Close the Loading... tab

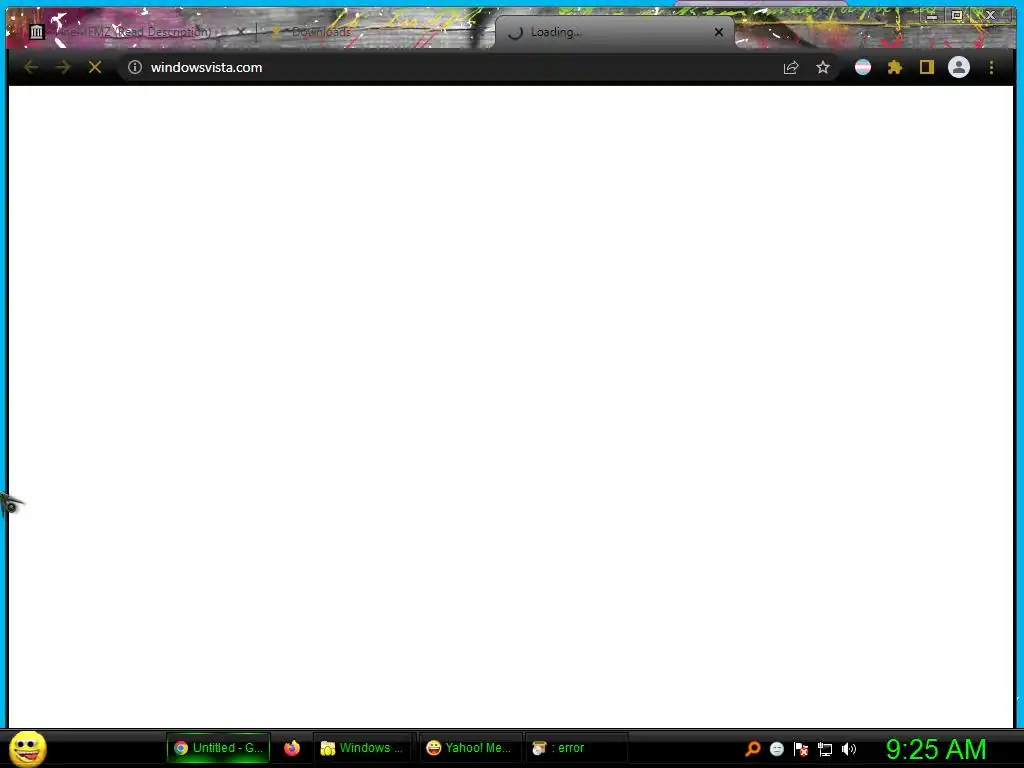coord(719,32)
